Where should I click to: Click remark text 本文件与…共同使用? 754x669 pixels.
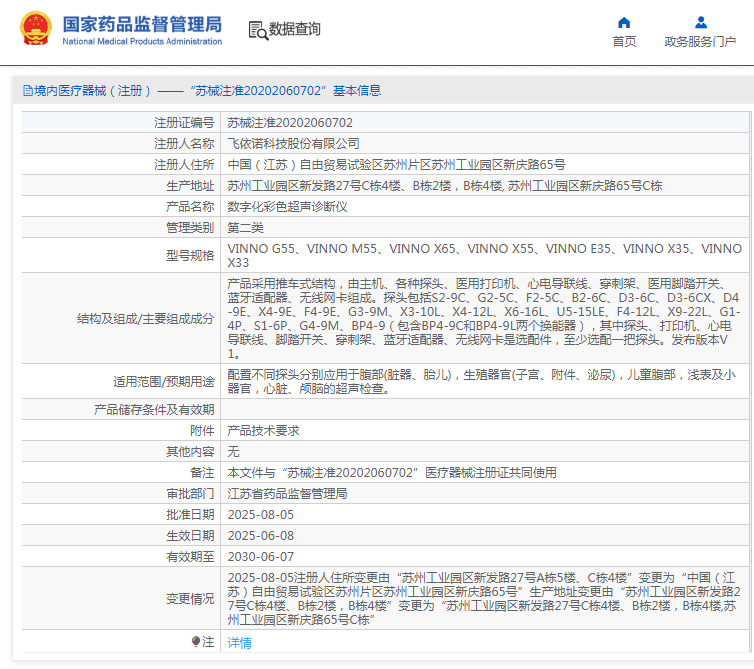392,473
